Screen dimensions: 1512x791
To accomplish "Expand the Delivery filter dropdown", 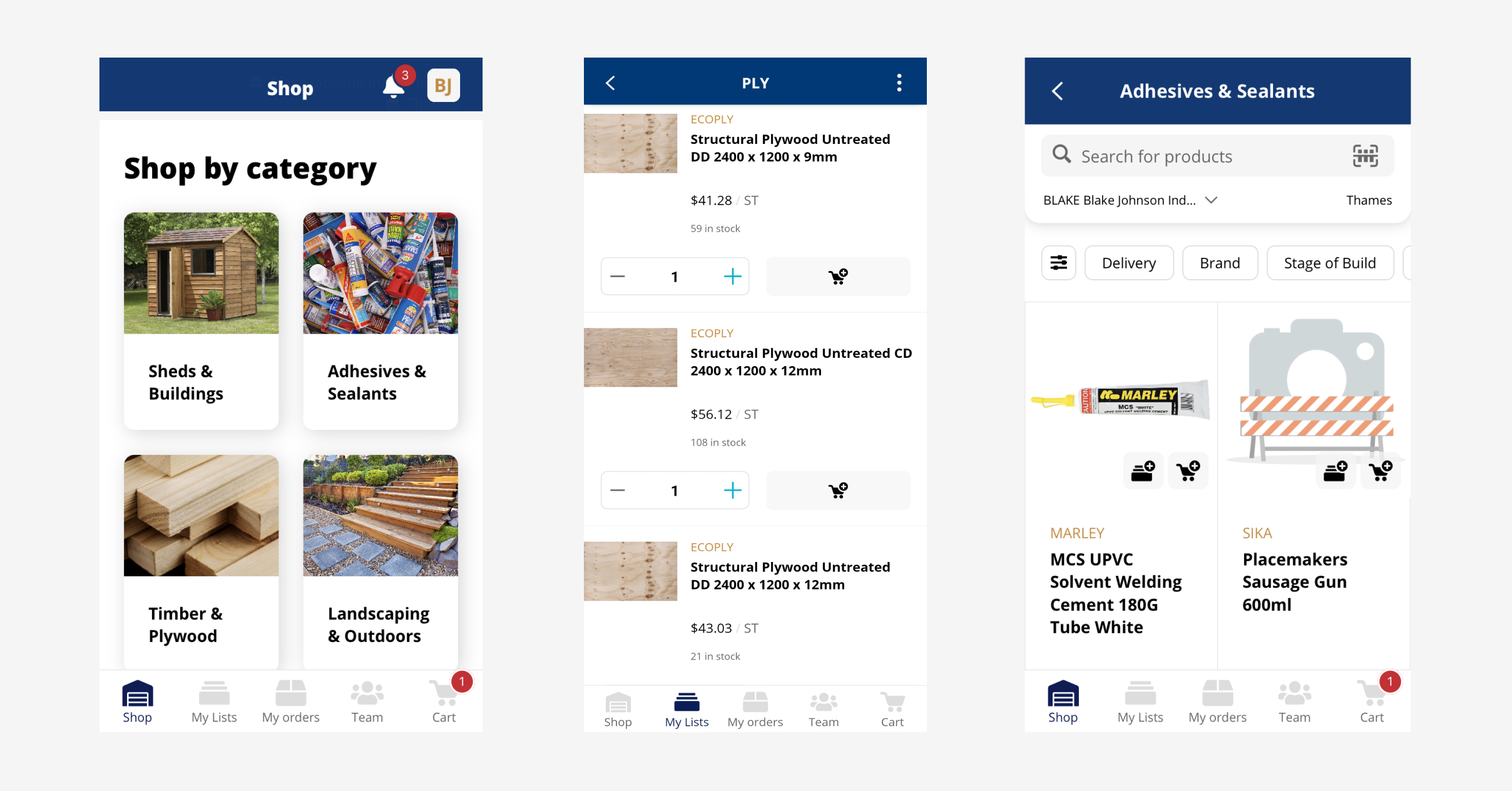I will click(1127, 262).
